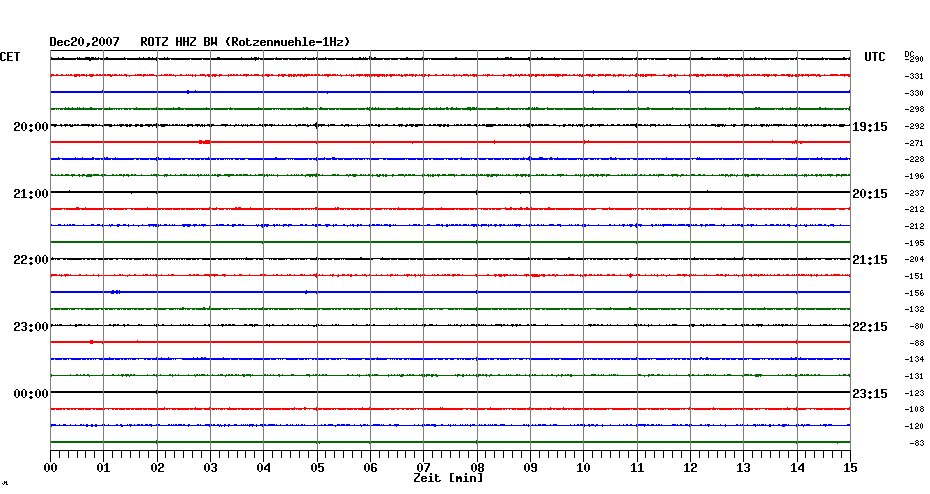
Task: Click minute tick label 11
Action: coord(637,468)
